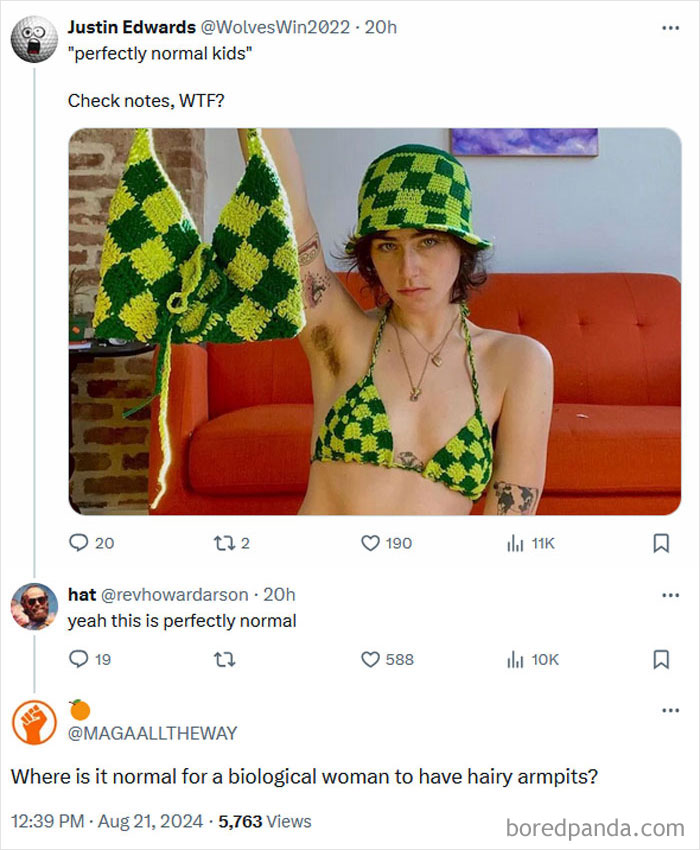700x850 pixels.
Task: Open the orange fist profile avatar
Action: pyautogui.click(x=34, y=722)
